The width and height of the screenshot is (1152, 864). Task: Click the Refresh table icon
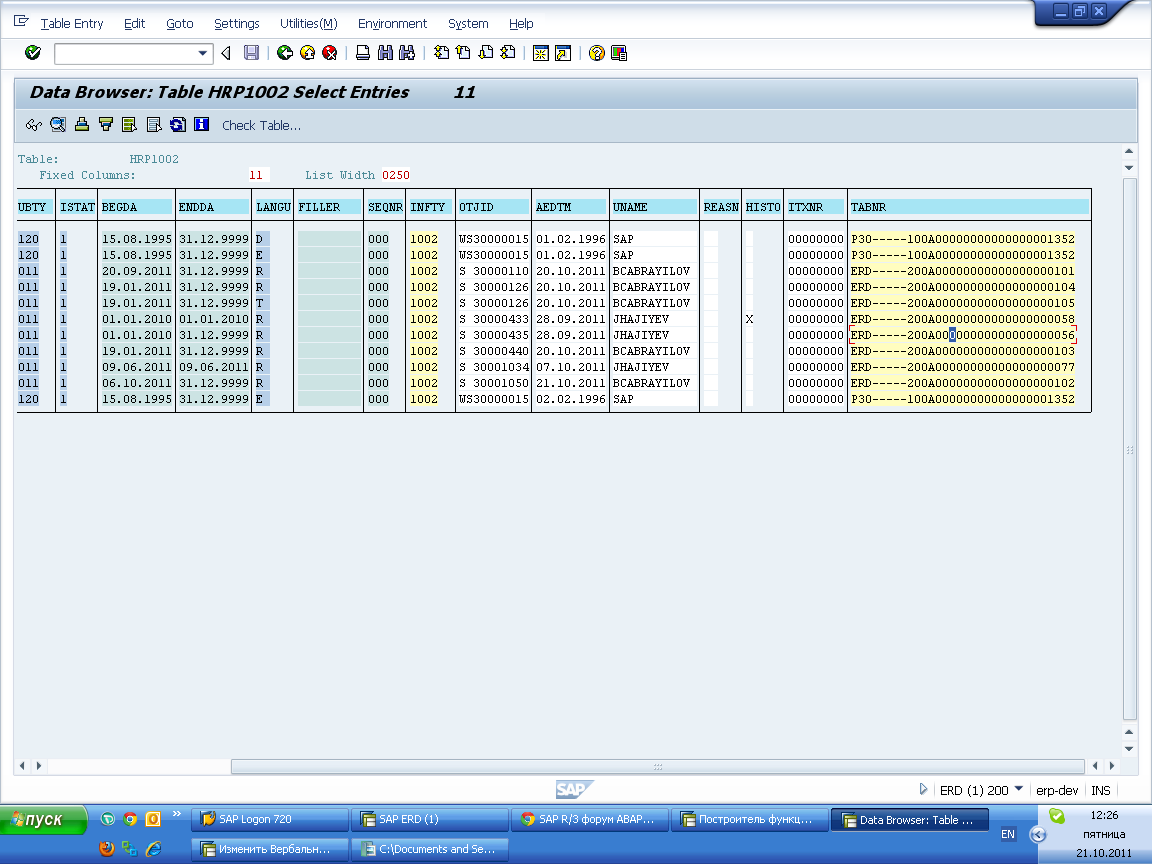point(178,125)
